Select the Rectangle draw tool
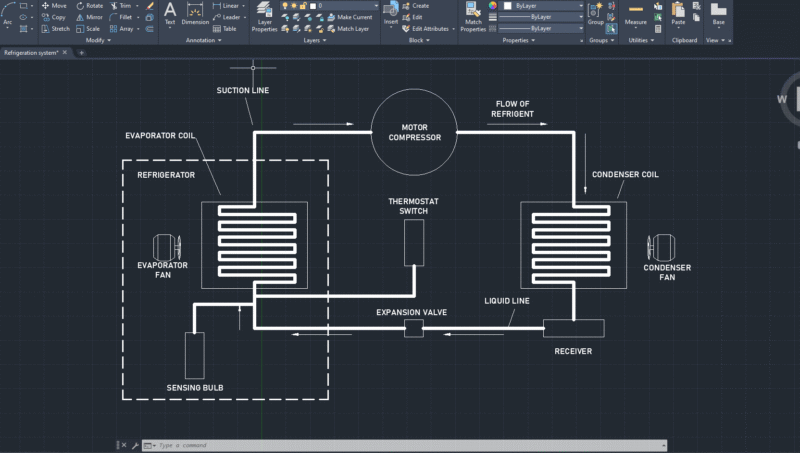800x453 pixels. click(23, 6)
